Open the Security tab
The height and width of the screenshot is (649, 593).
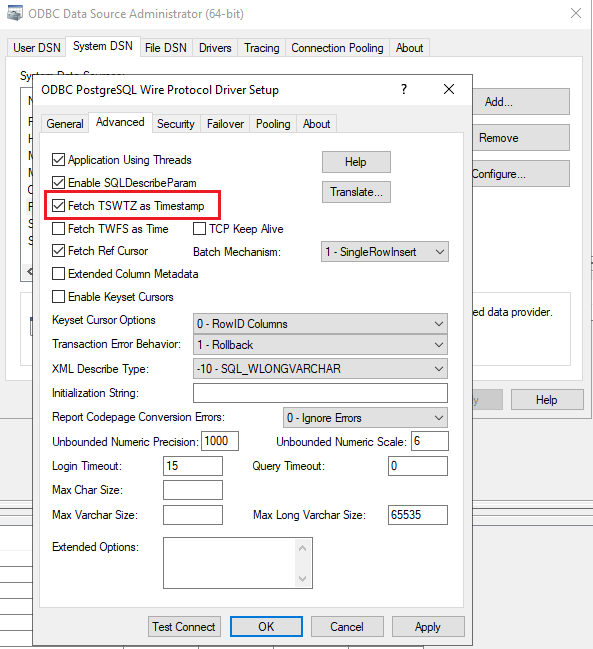coord(176,124)
